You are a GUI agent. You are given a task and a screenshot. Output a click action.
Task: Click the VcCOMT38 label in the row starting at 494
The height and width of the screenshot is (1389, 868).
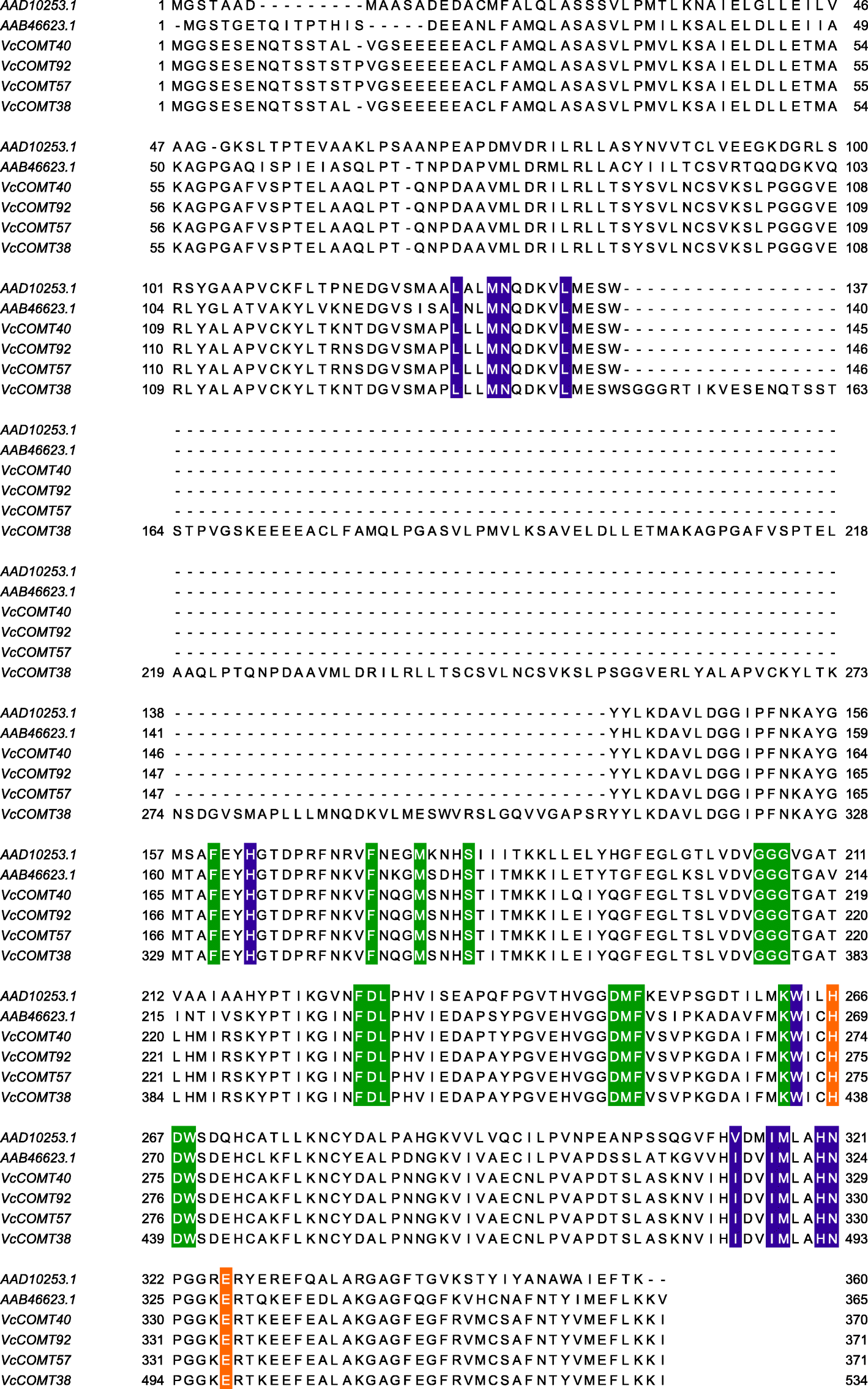coord(36,1380)
